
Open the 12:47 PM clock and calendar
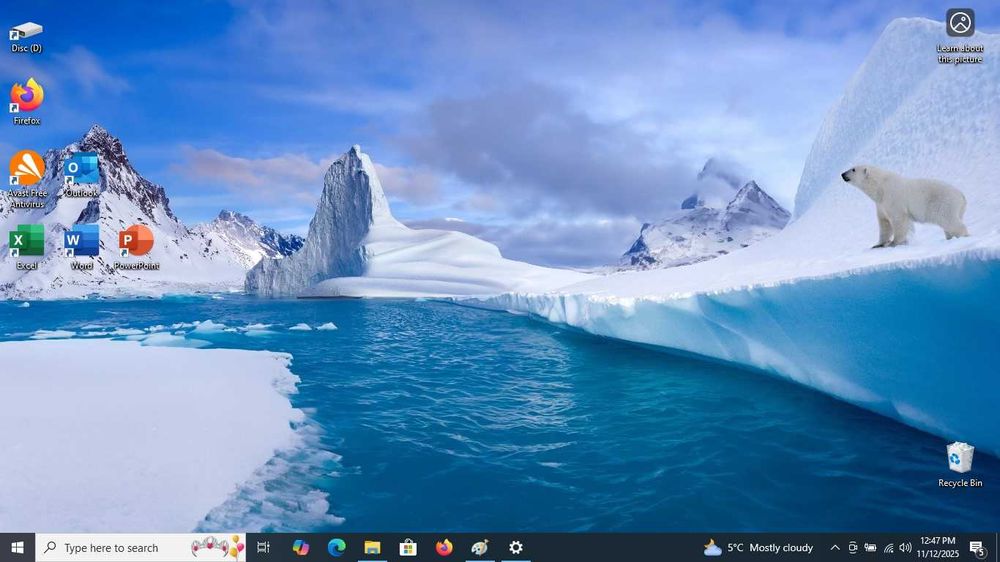click(x=938, y=547)
